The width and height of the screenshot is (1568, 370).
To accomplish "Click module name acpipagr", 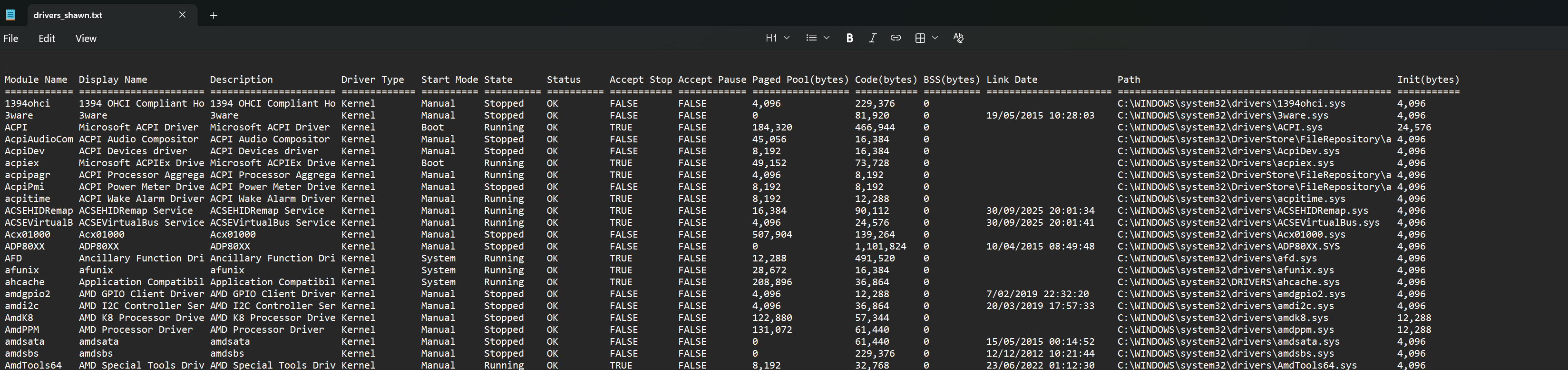I will pos(28,175).
